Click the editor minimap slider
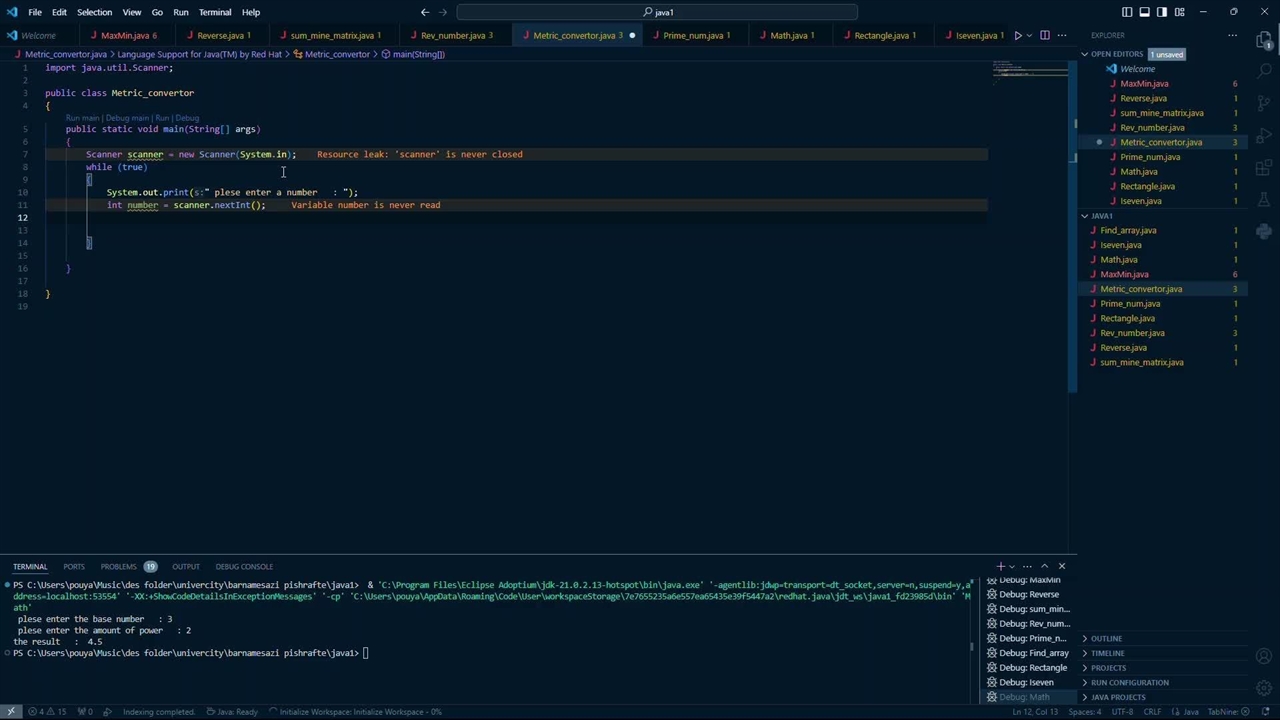 (x=1030, y=70)
